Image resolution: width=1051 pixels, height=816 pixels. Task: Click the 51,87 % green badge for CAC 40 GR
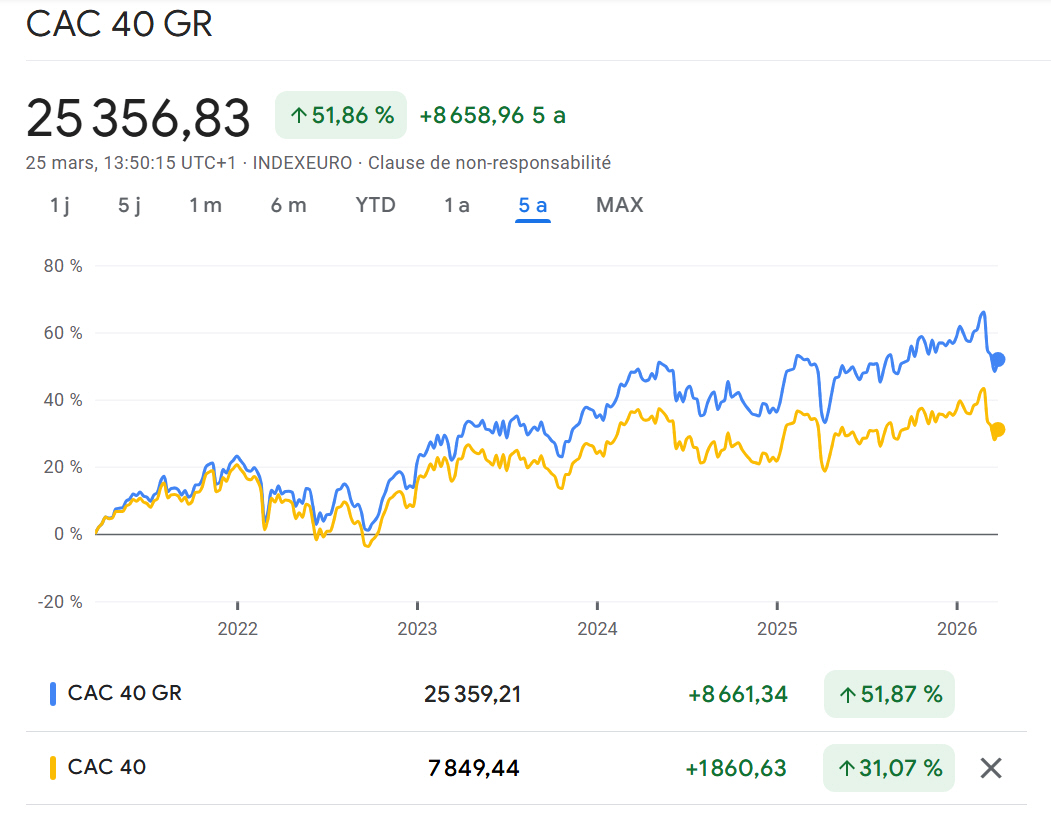tap(888, 693)
